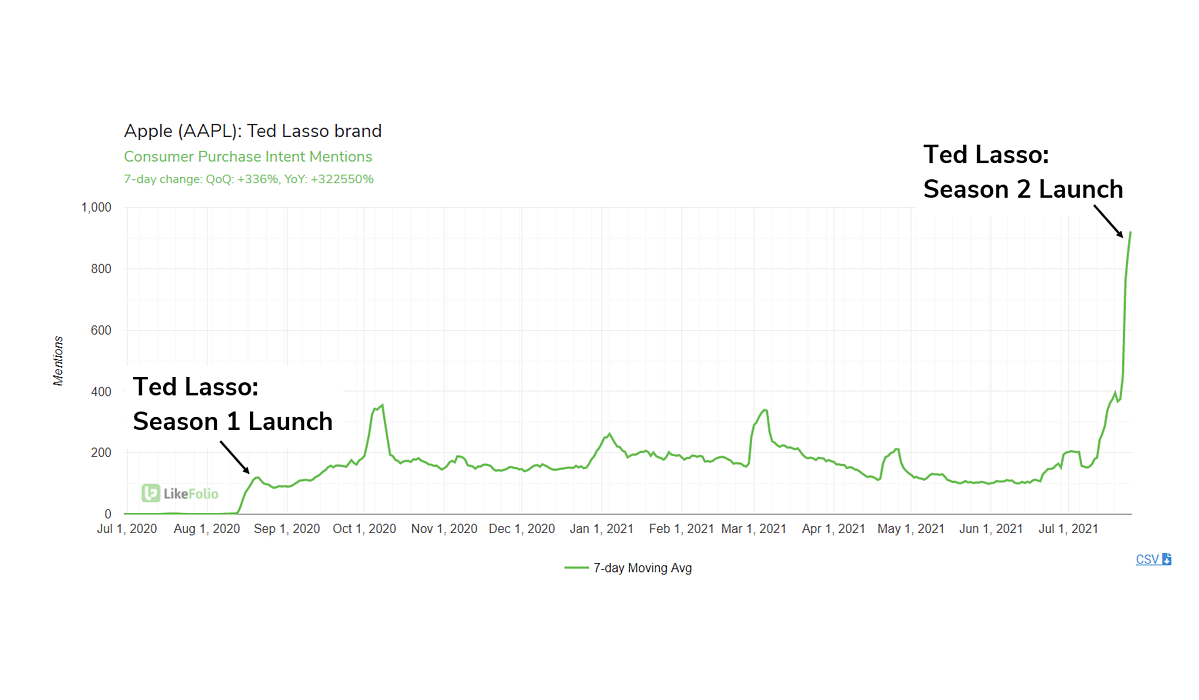Toggle the 7-day Moving Avg legend entry
Screen dimensions: 1199x700
coord(628,568)
